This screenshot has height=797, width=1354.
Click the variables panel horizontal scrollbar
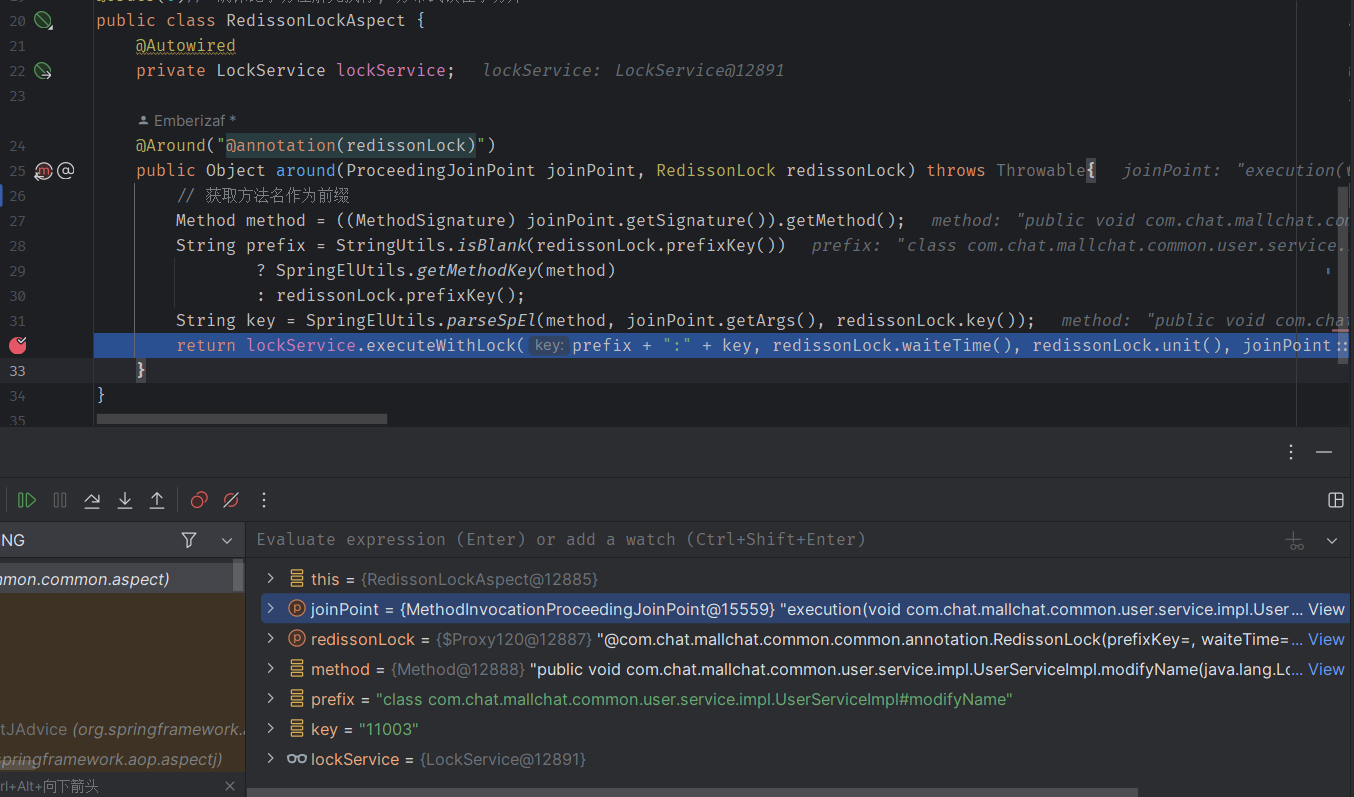[692, 792]
